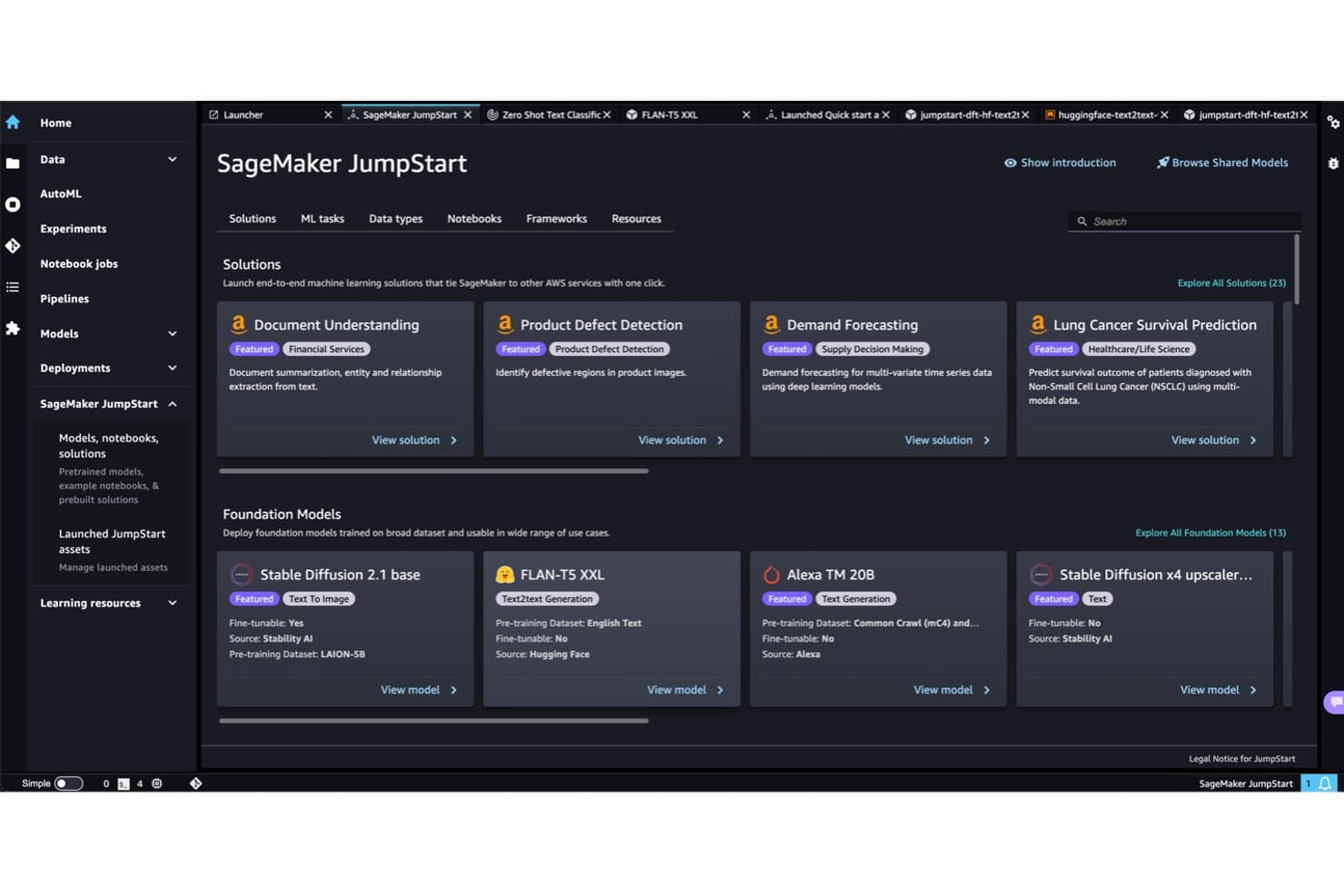Open the table of contents list icon

[x=13, y=287]
